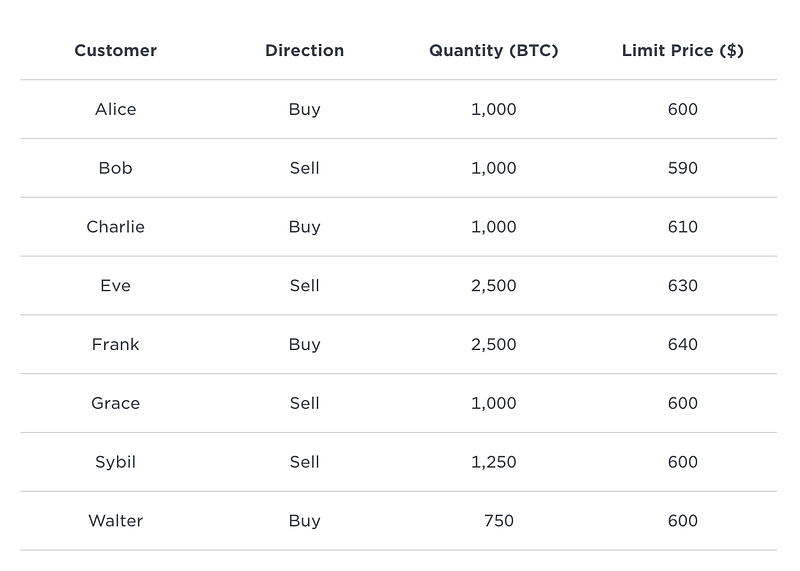
Task: Select the Grace customer cell
Action: click(x=115, y=403)
